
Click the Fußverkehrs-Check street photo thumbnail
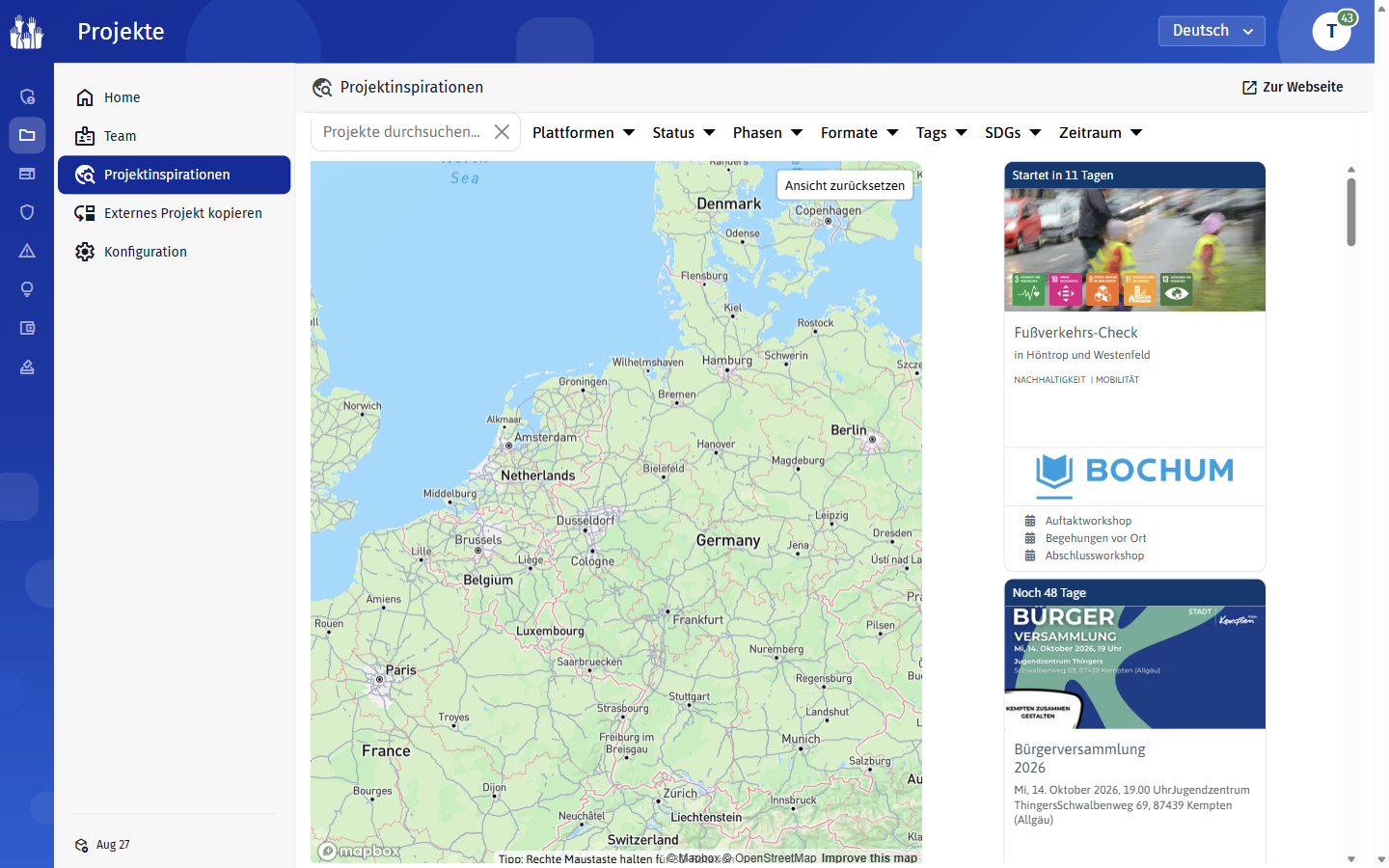(1134, 250)
